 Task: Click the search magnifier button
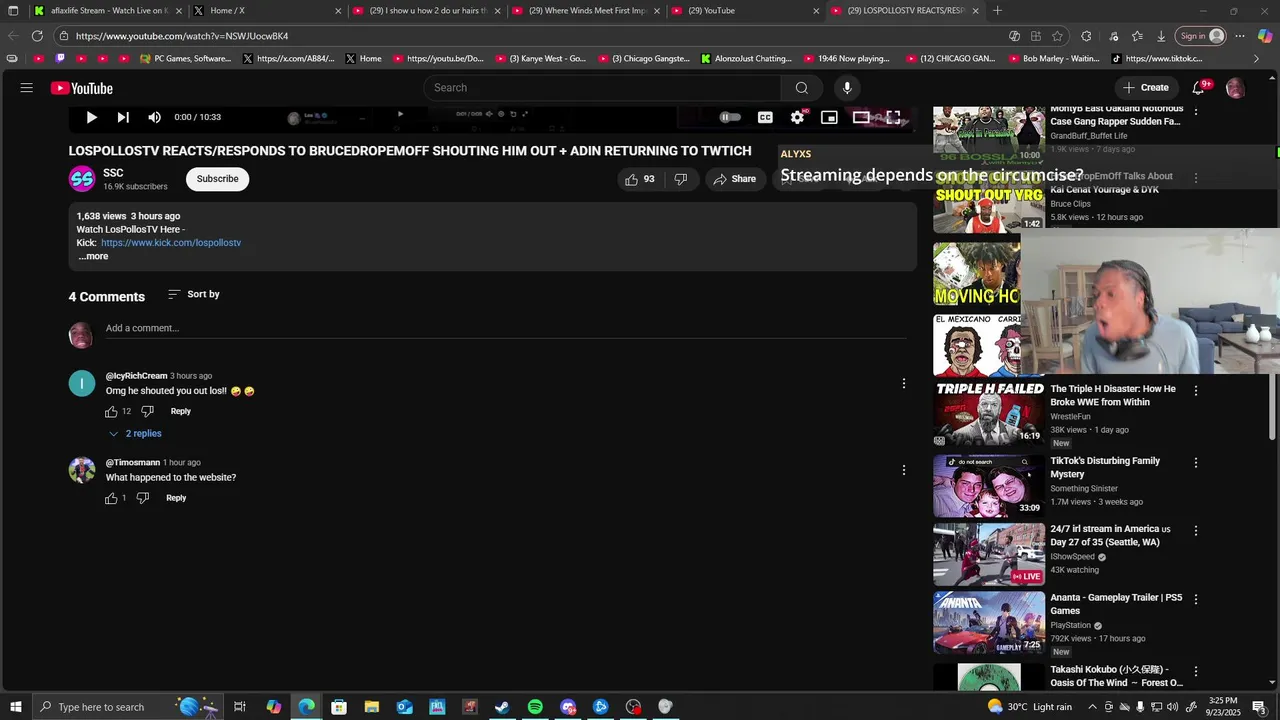pyautogui.click(x=802, y=88)
